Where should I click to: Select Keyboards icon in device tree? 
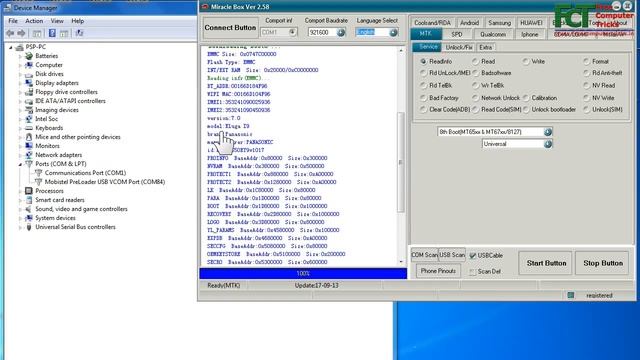pyautogui.click(x=29, y=128)
